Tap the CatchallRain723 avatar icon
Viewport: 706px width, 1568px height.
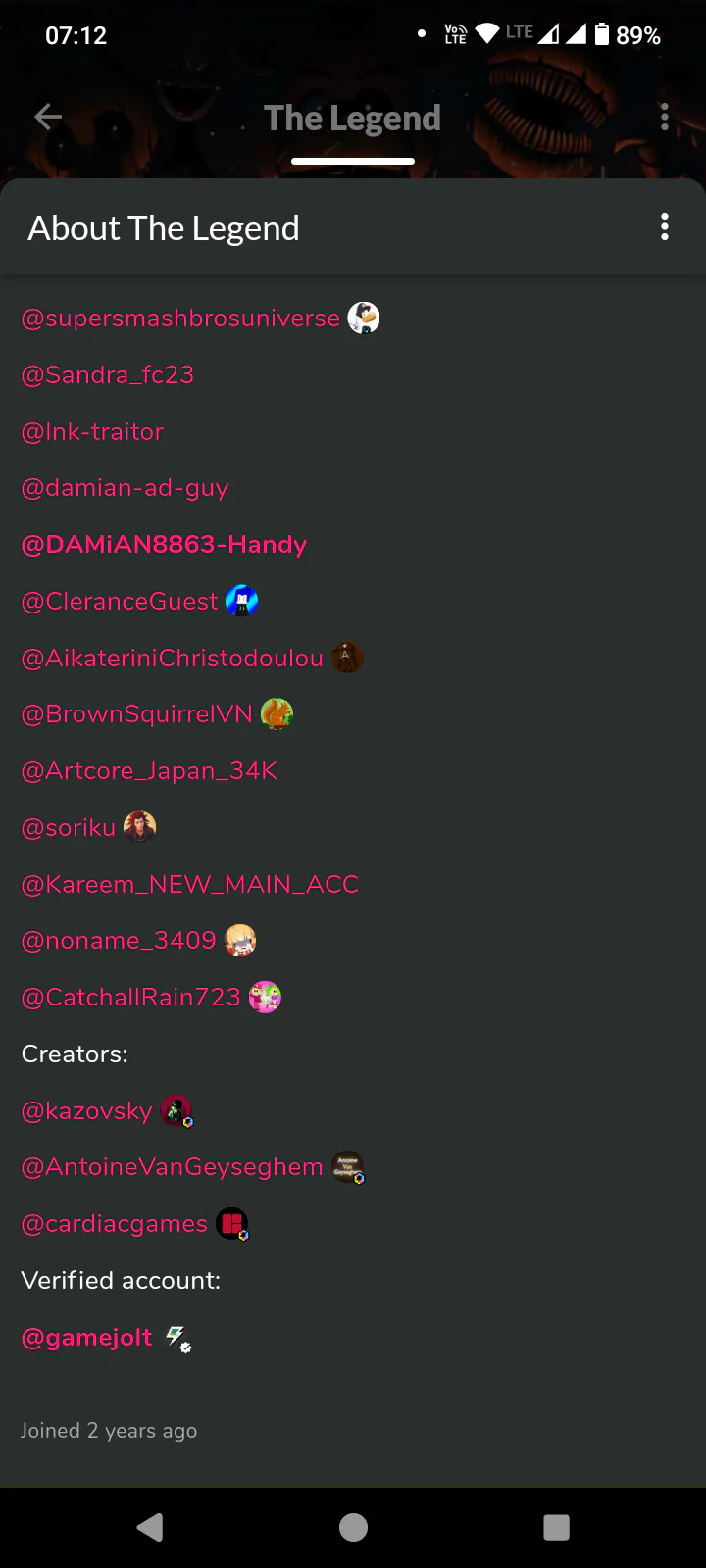[x=265, y=998]
